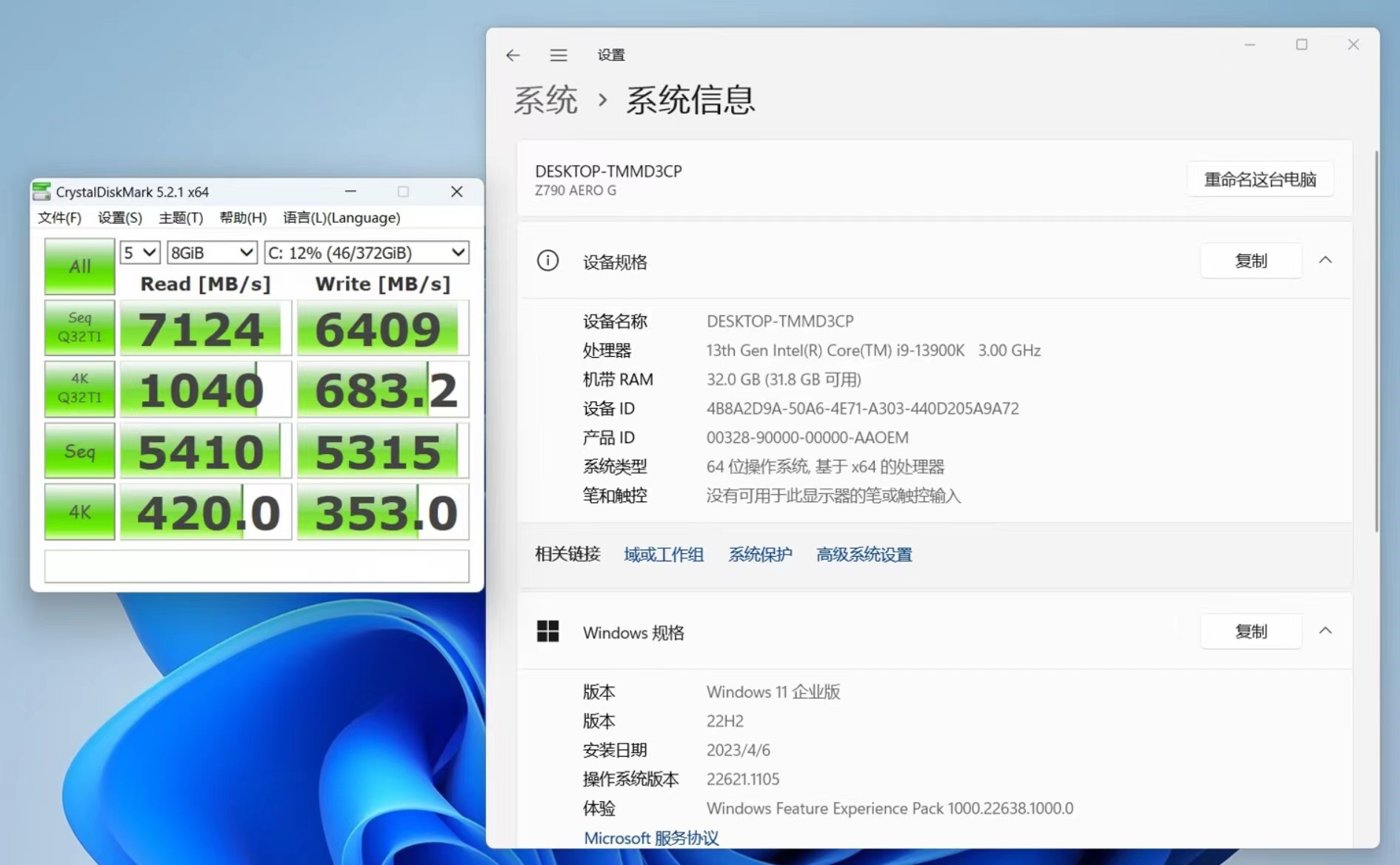Click the Seq Q32T1 read result 7124
This screenshot has height=865, width=1400.
pos(205,328)
